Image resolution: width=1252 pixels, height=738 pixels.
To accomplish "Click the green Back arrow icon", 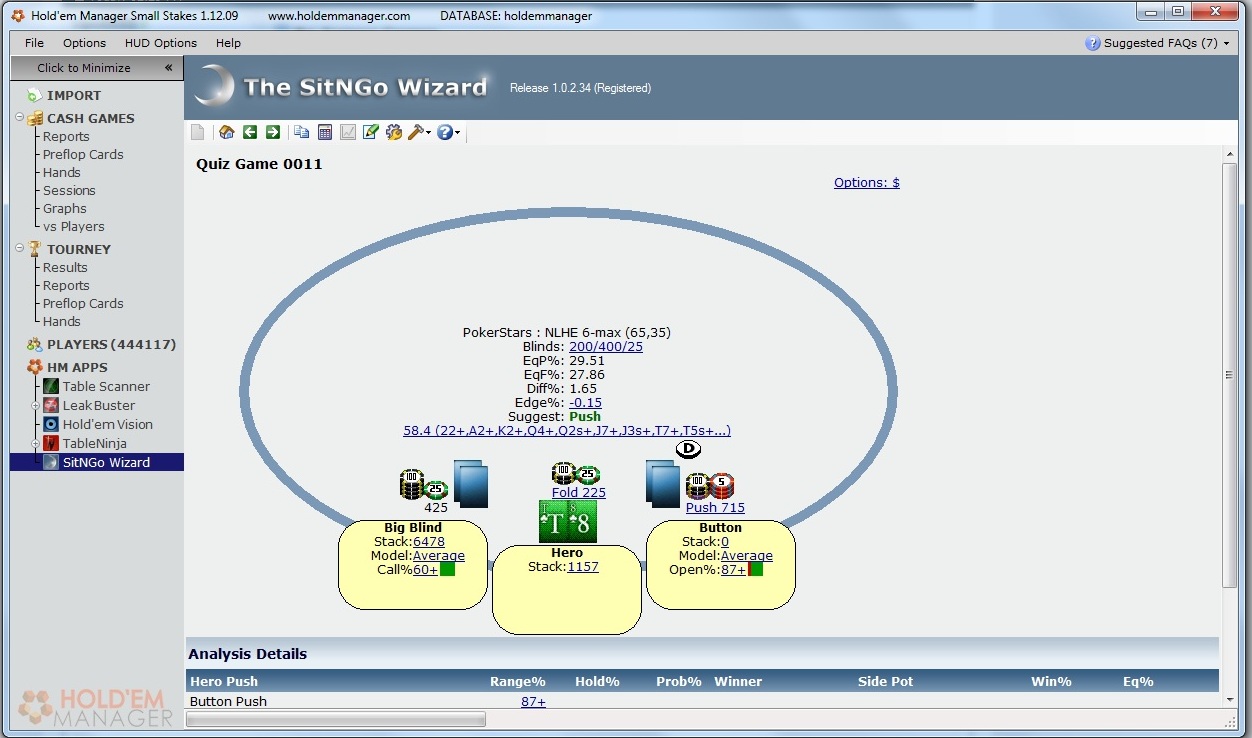I will [250, 132].
